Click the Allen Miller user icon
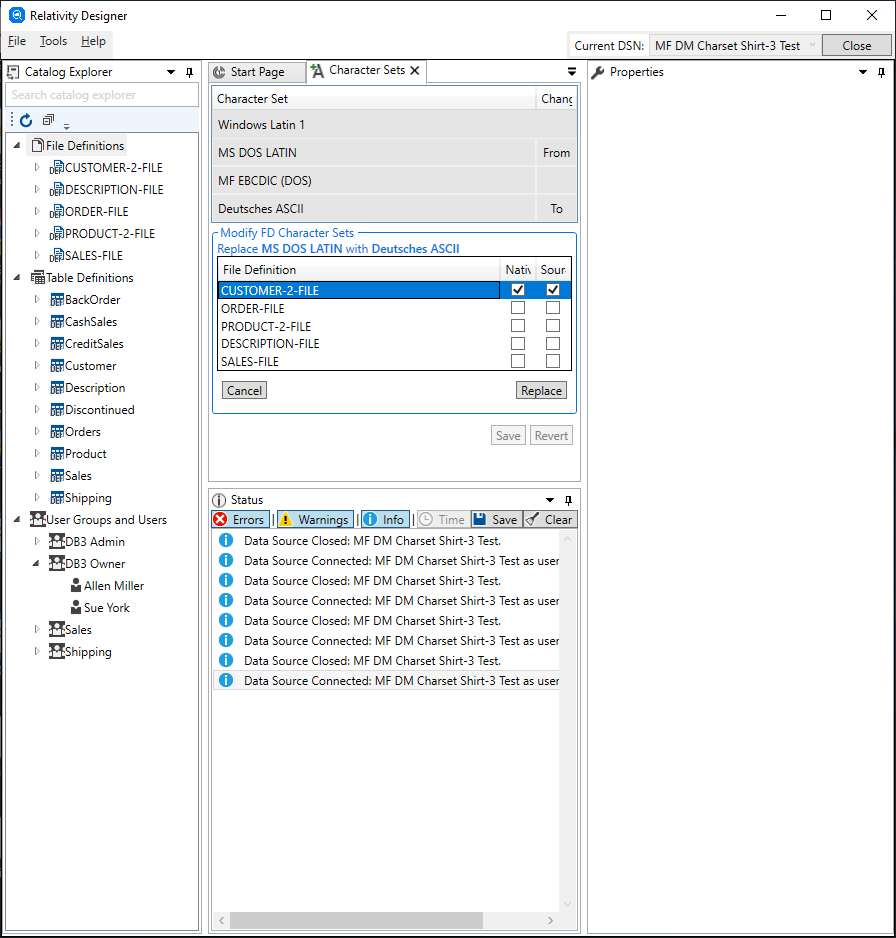The width and height of the screenshot is (896, 938). (76, 586)
